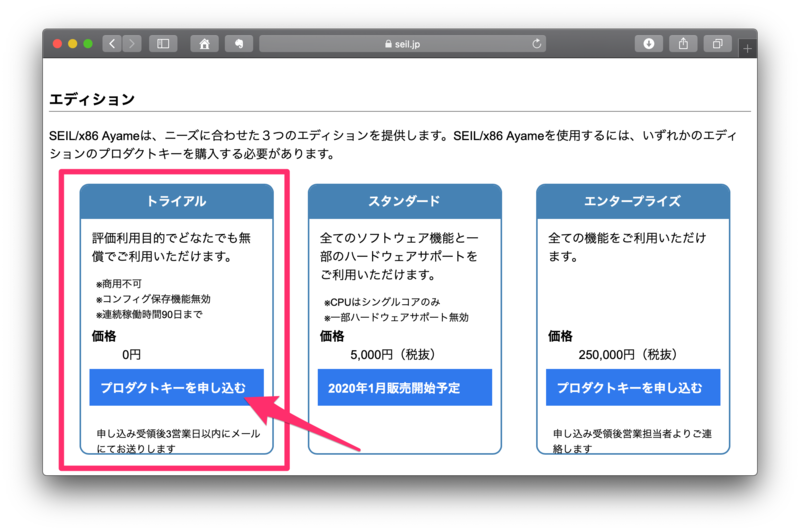Open a new tab with plus button
Screen dimensions: 800x532
point(747,49)
